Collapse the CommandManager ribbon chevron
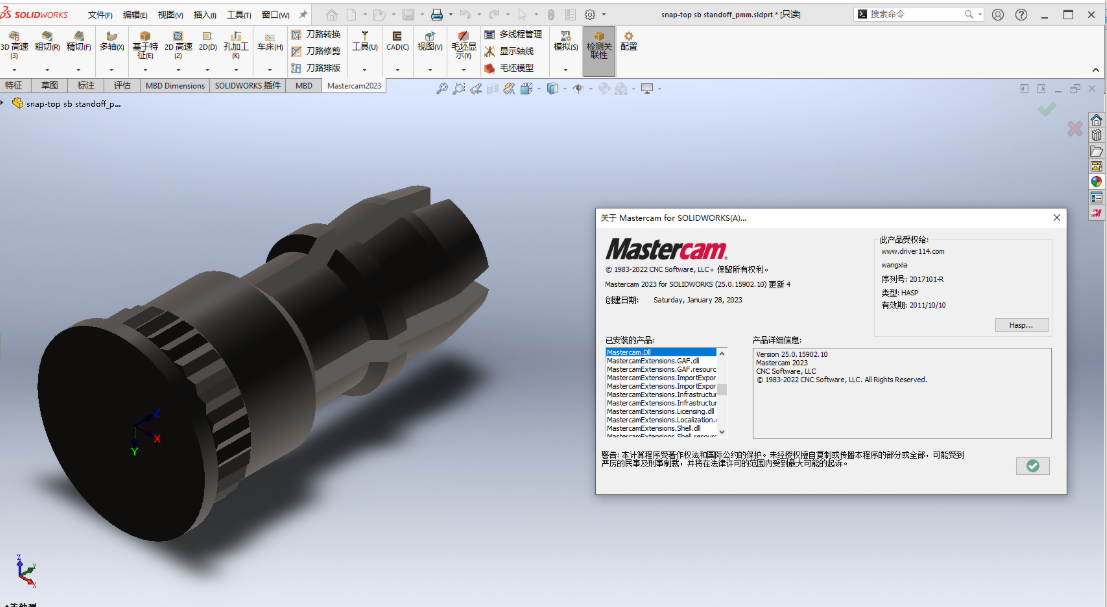The height and width of the screenshot is (607, 1107). (x=1096, y=70)
